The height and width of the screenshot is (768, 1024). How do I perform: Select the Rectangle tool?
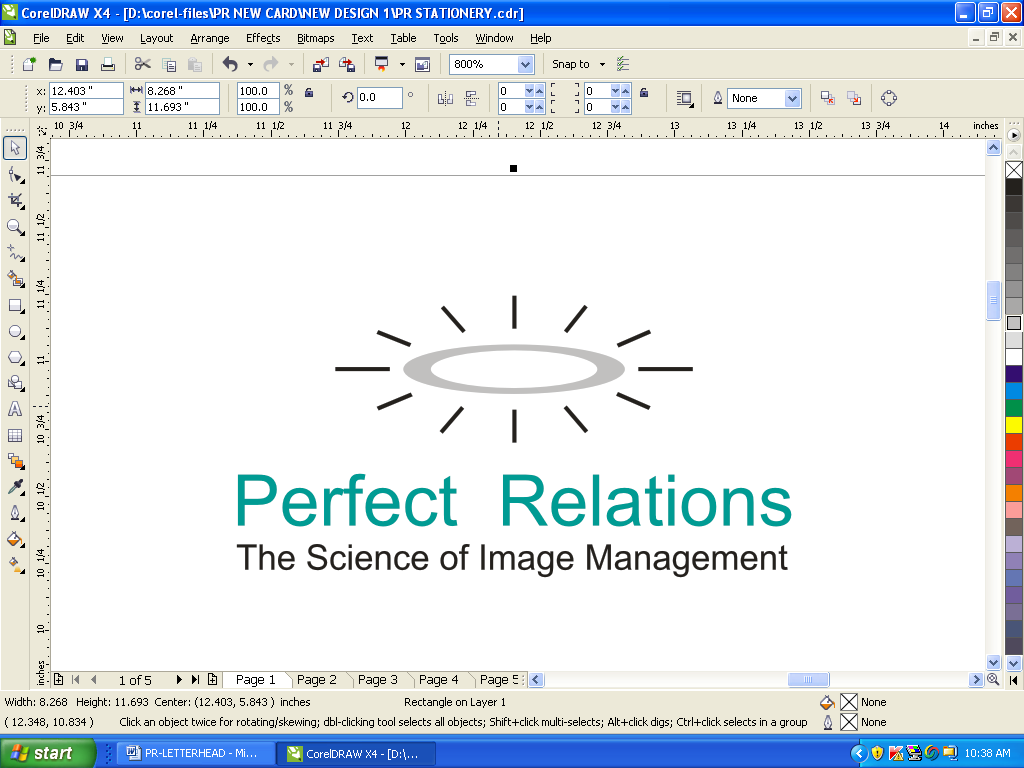pyautogui.click(x=15, y=306)
